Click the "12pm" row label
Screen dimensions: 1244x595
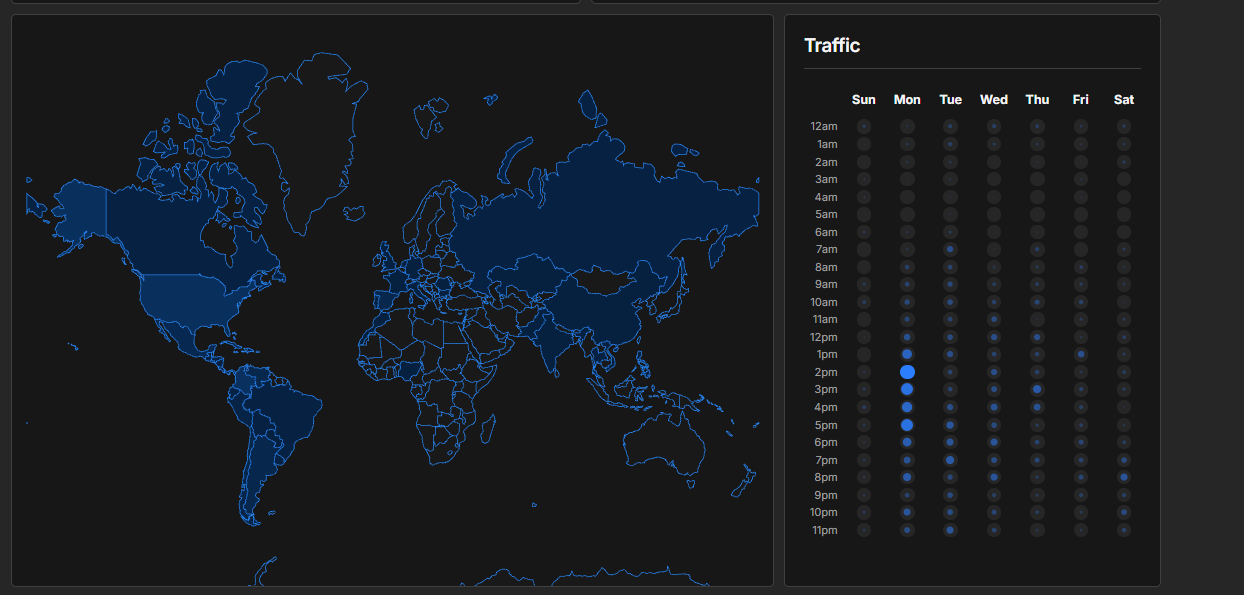tap(824, 337)
